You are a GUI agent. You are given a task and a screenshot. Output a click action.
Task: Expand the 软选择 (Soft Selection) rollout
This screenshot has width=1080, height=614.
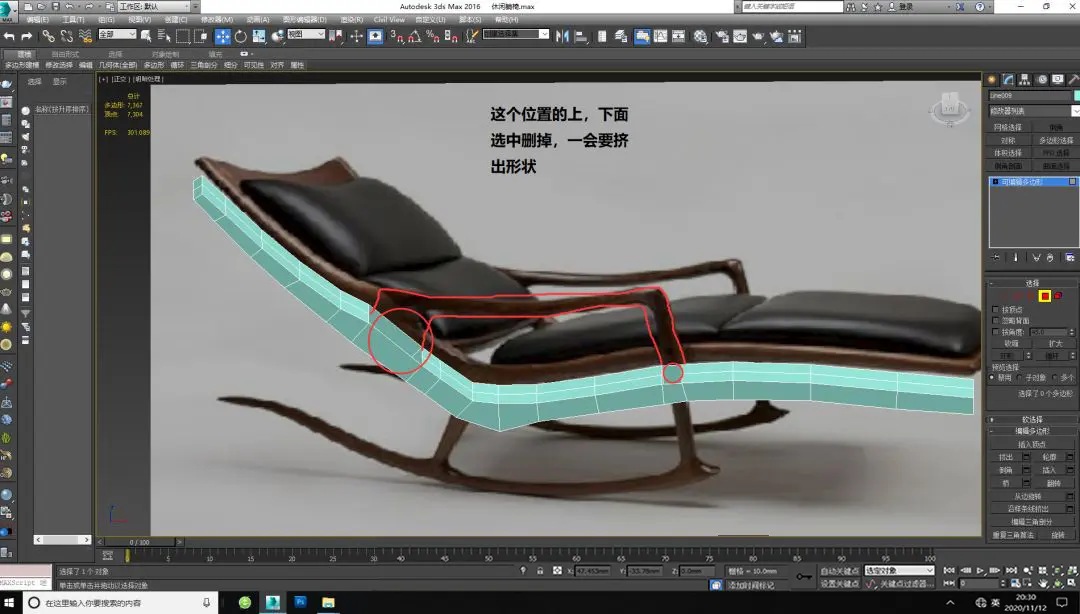pyautogui.click(x=1032, y=419)
